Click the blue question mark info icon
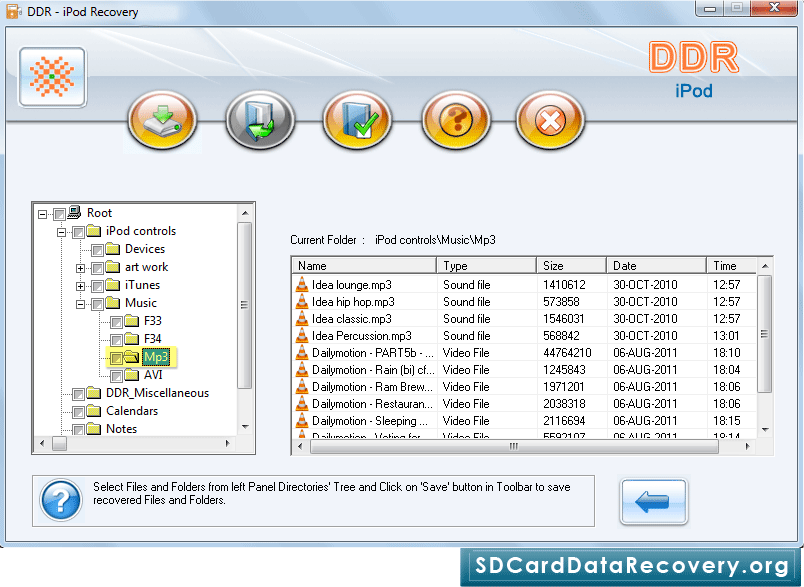 pos(61,500)
